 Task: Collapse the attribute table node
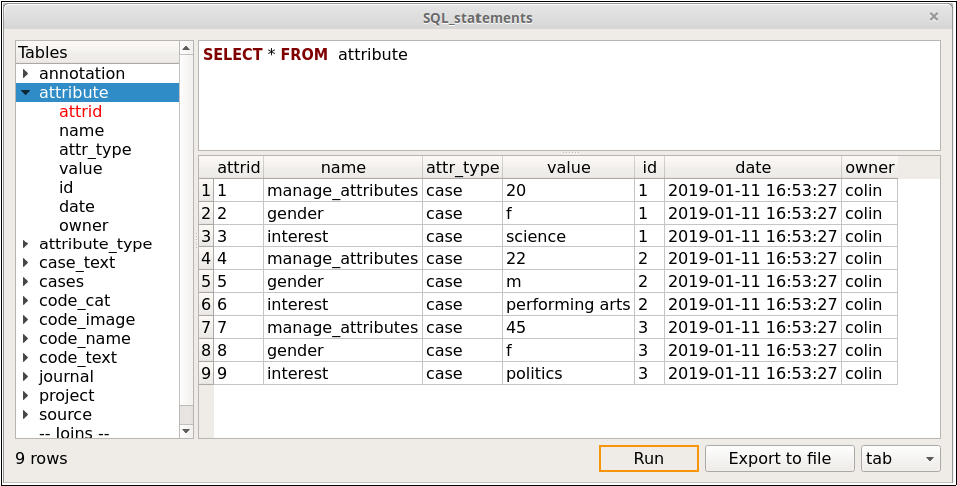26,93
